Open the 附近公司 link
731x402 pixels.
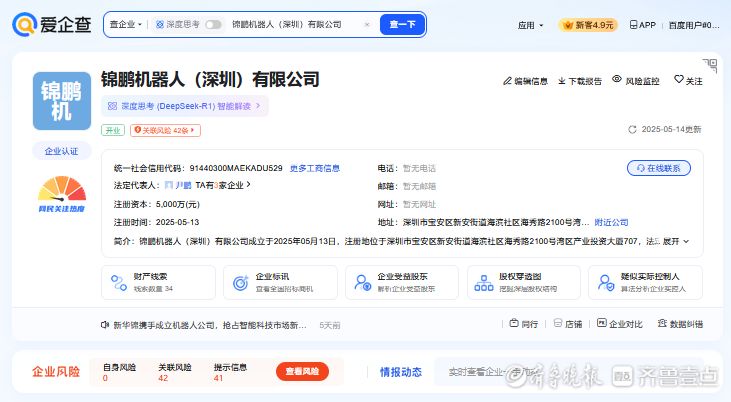(x=611, y=222)
